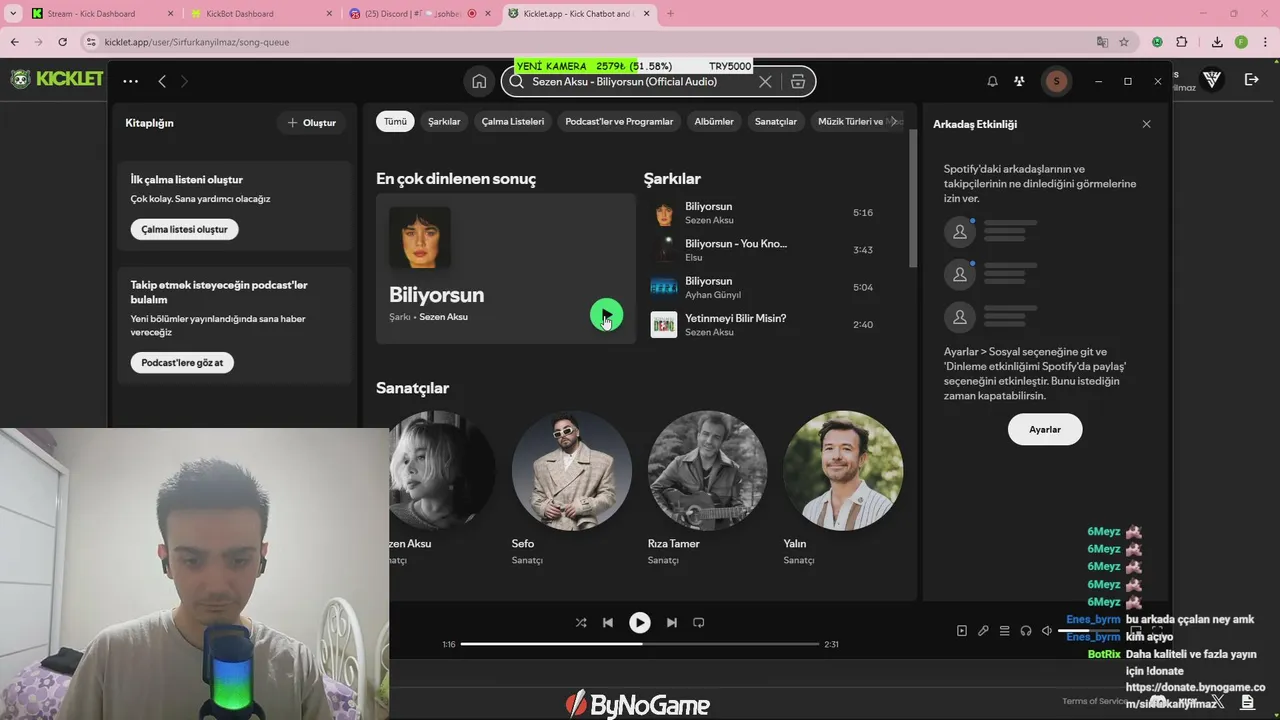This screenshot has height=720, width=1280.
Task: Open connect to a device icon
Action: coord(1026,631)
